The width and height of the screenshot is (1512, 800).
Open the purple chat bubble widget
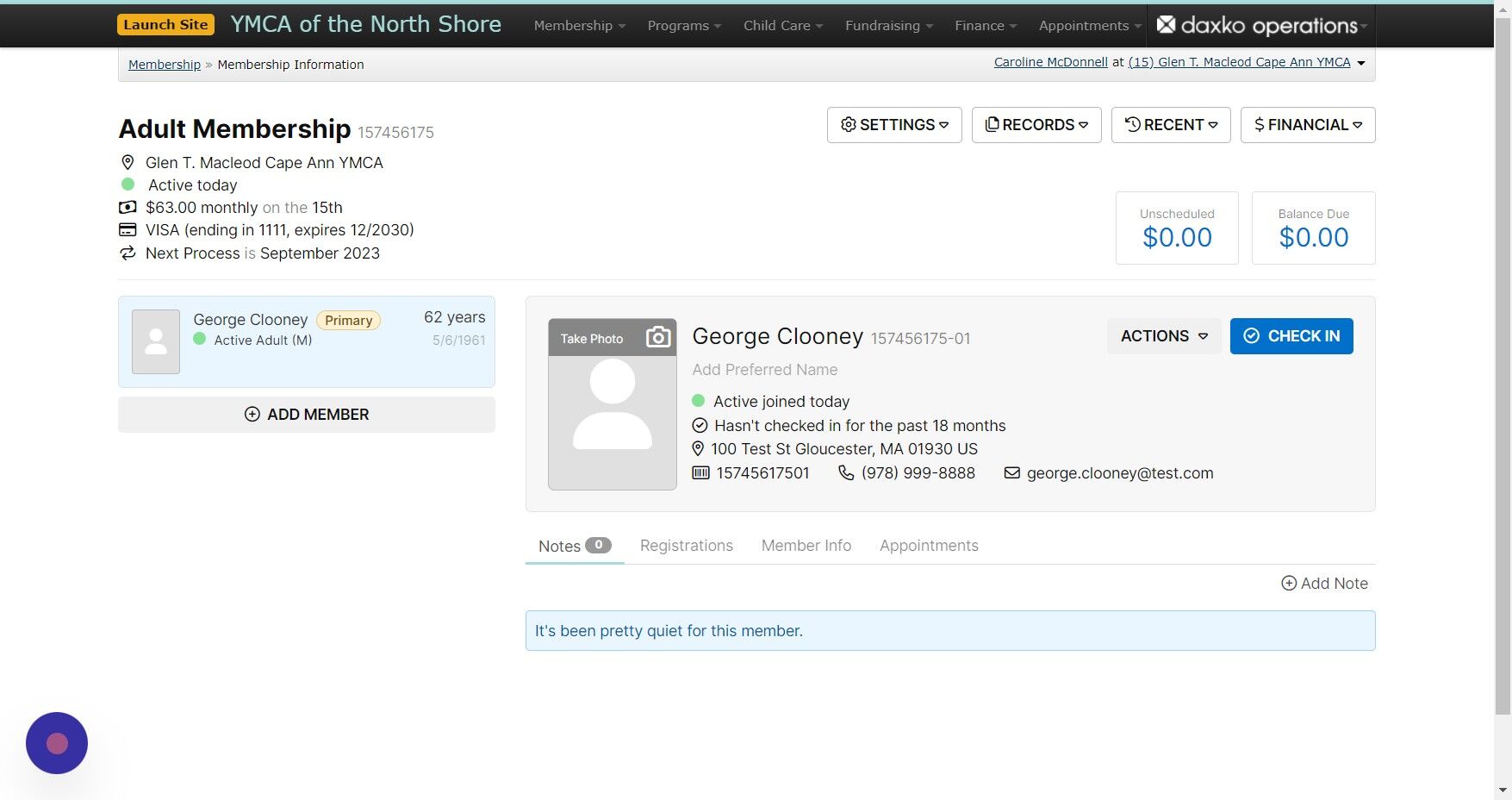click(x=57, y=743)
